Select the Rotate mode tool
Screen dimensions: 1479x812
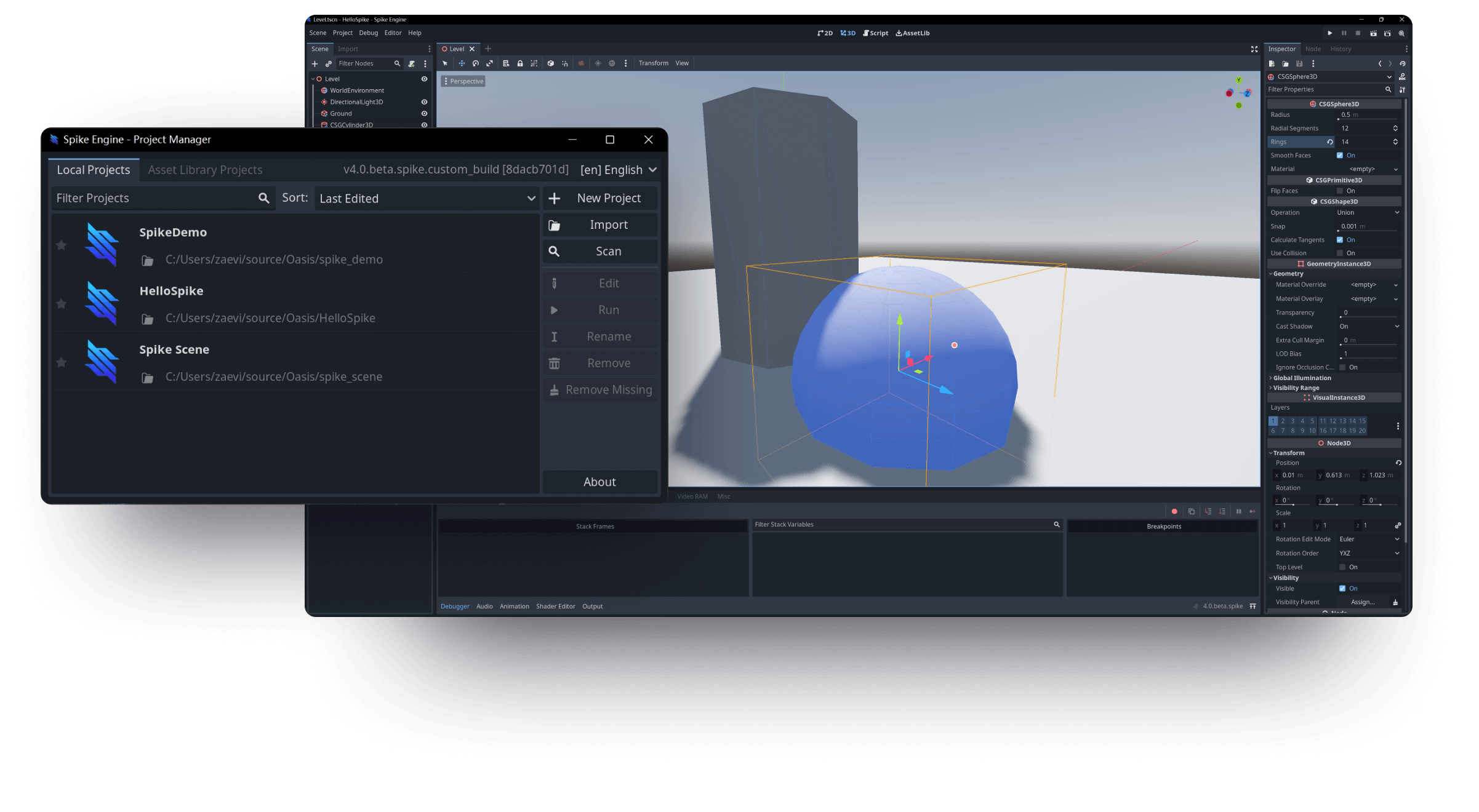[476, 63]
